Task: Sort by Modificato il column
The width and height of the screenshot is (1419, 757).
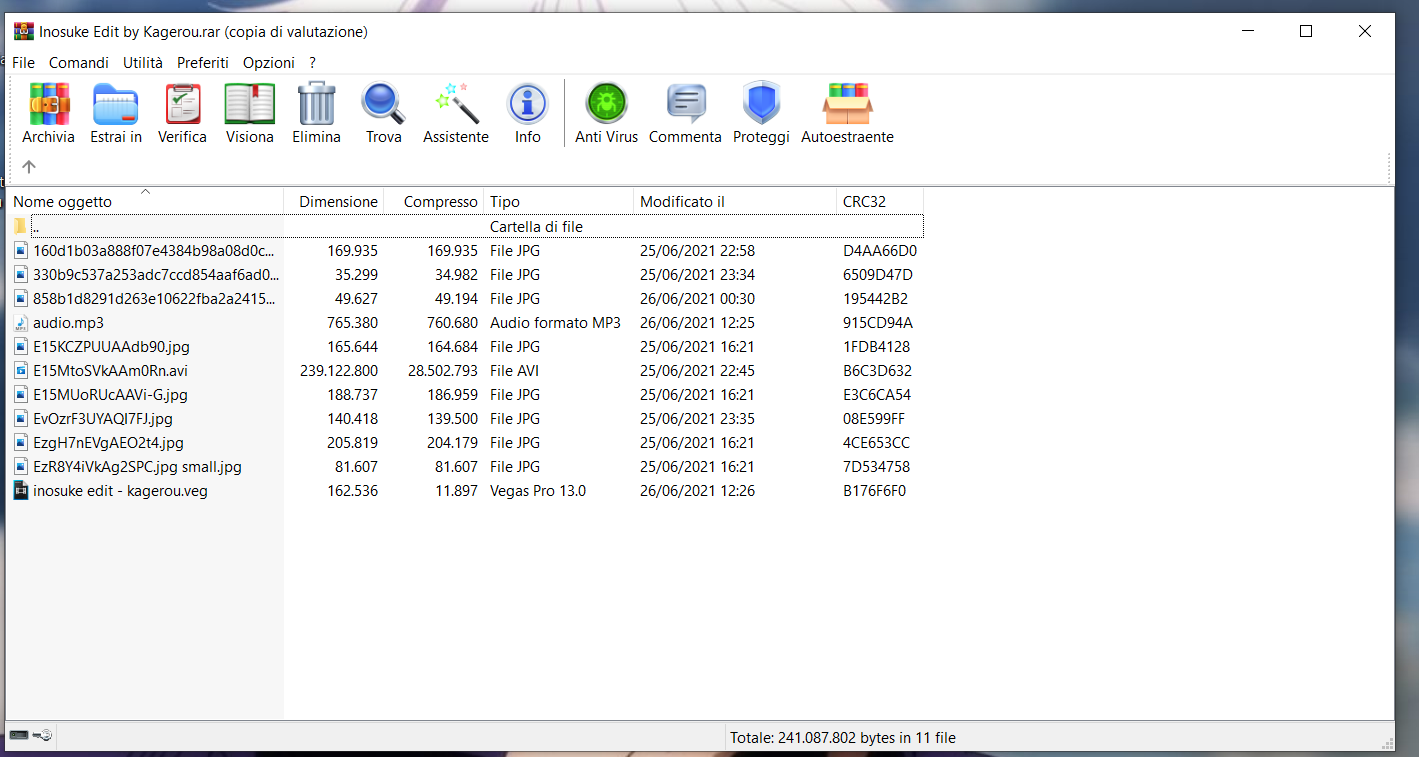Action: [735, 201]
